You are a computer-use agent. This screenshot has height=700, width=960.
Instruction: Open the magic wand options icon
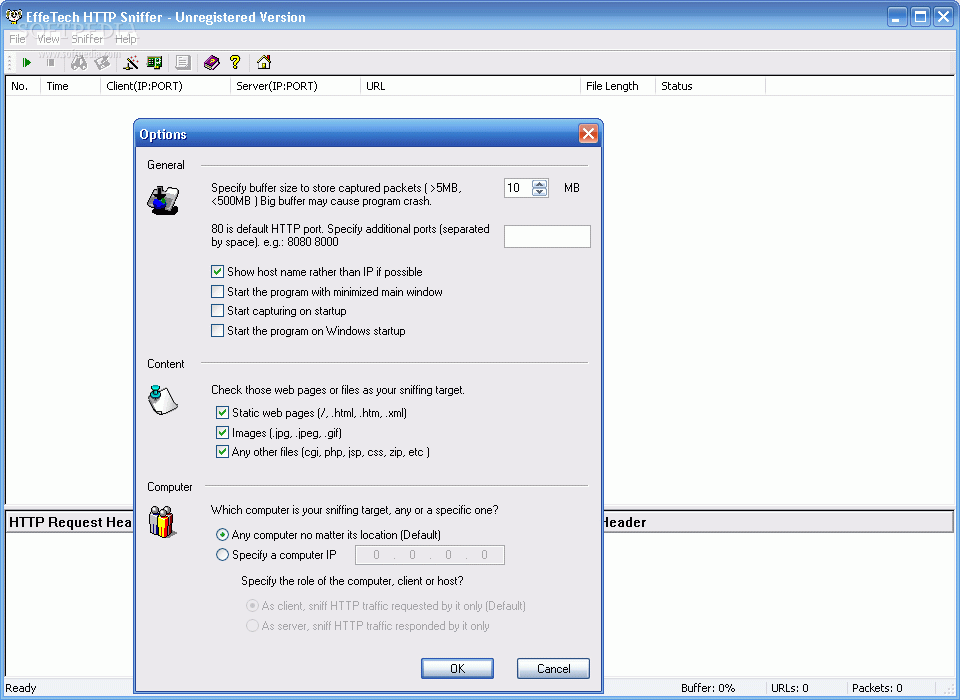(x=130, y=62)
